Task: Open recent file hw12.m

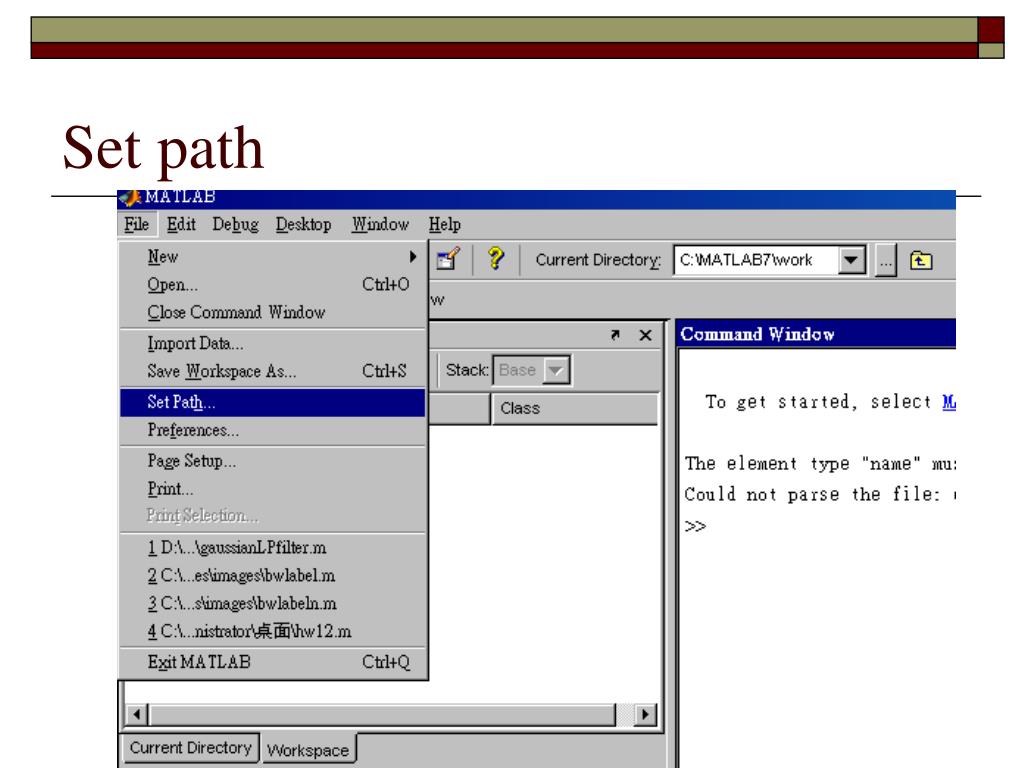Action: 274,632
